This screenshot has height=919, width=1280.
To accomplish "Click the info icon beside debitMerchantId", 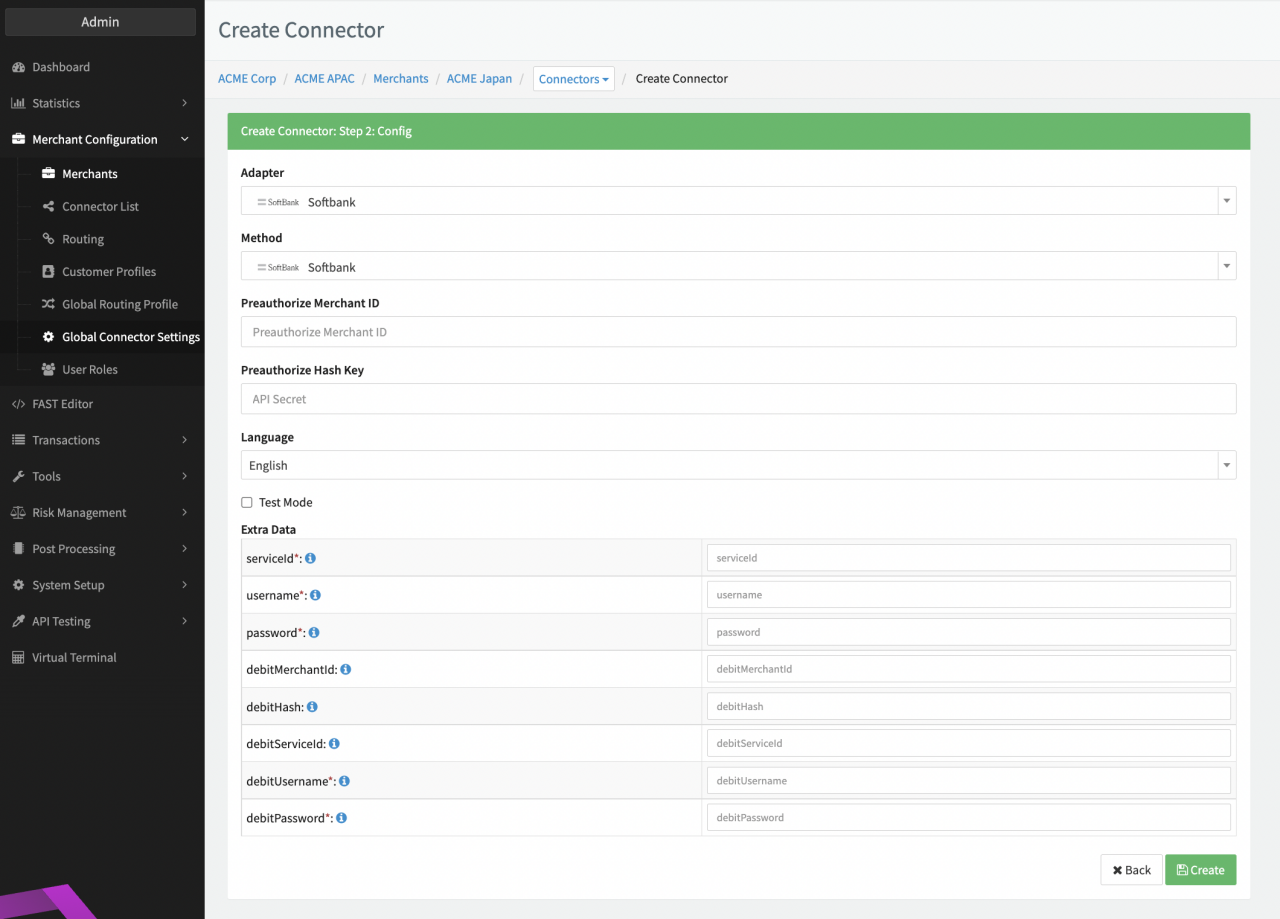I will click(x=346, y=669).
